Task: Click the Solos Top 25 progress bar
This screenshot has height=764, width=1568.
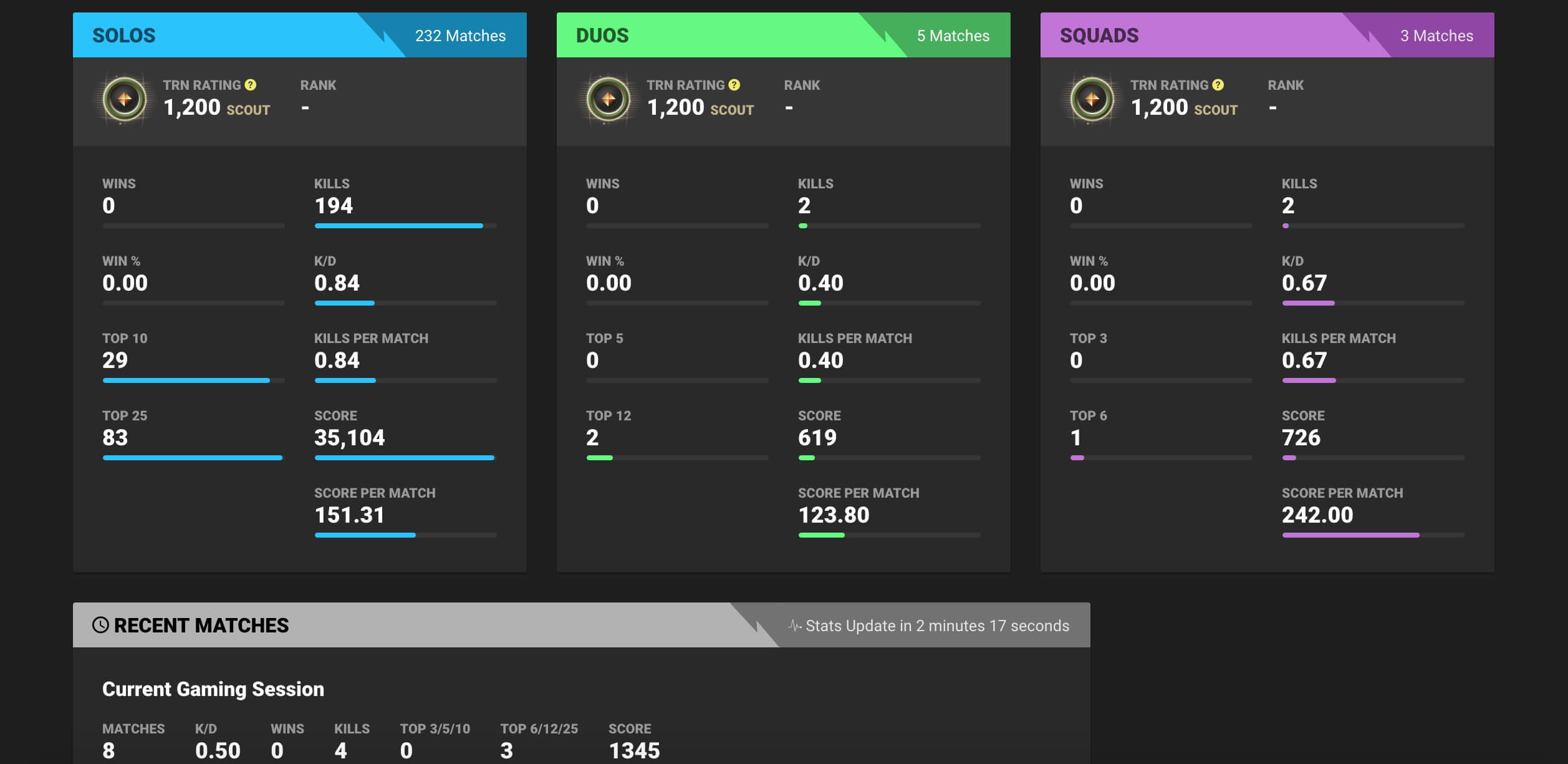Action: pos(193,458)
